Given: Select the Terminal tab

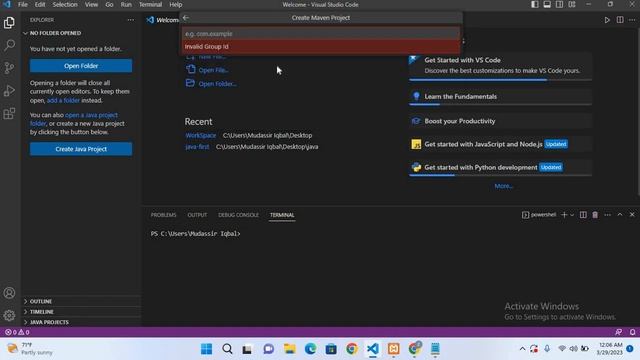Looking at the screenshot, I should pos(282,215).
